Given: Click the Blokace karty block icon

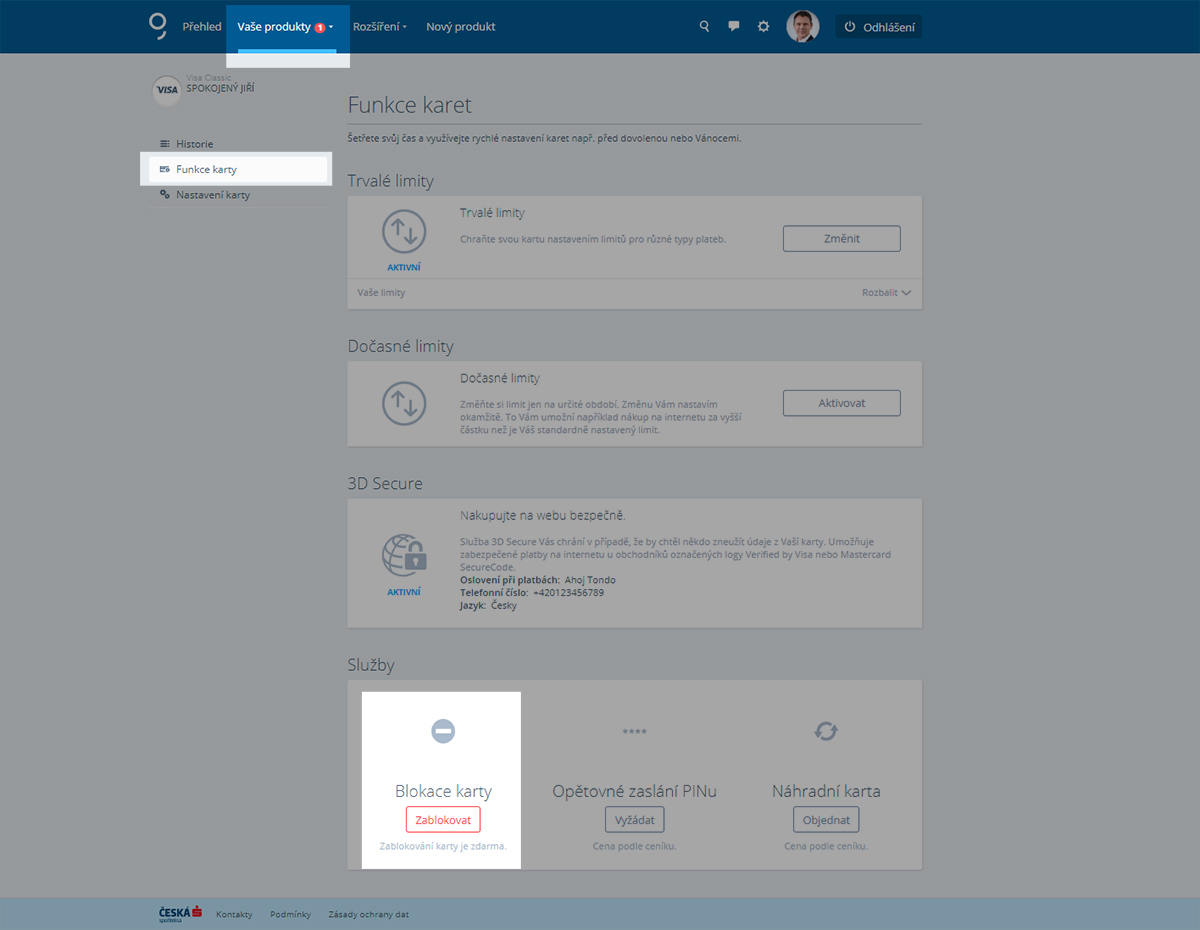Looking at the screenshot, I should tap(443, 732).
